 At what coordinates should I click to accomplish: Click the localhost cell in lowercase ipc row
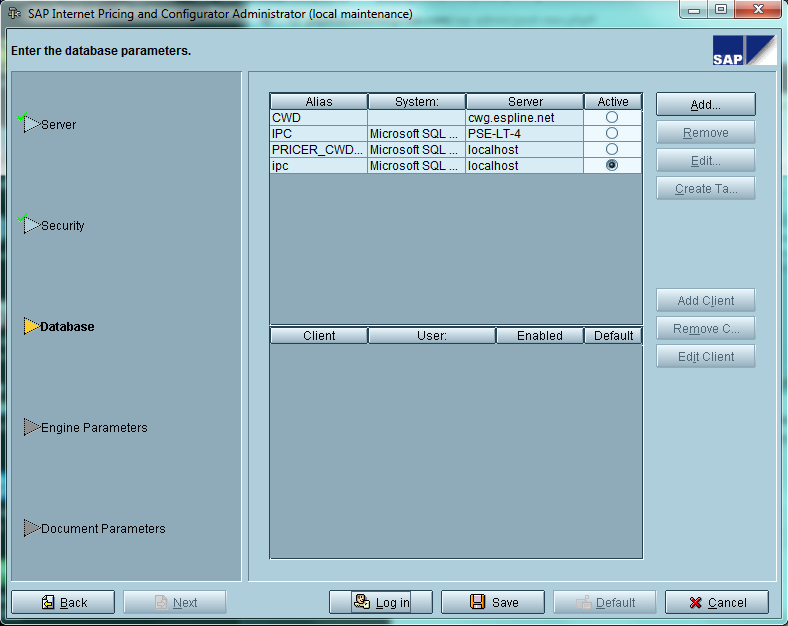525,166
